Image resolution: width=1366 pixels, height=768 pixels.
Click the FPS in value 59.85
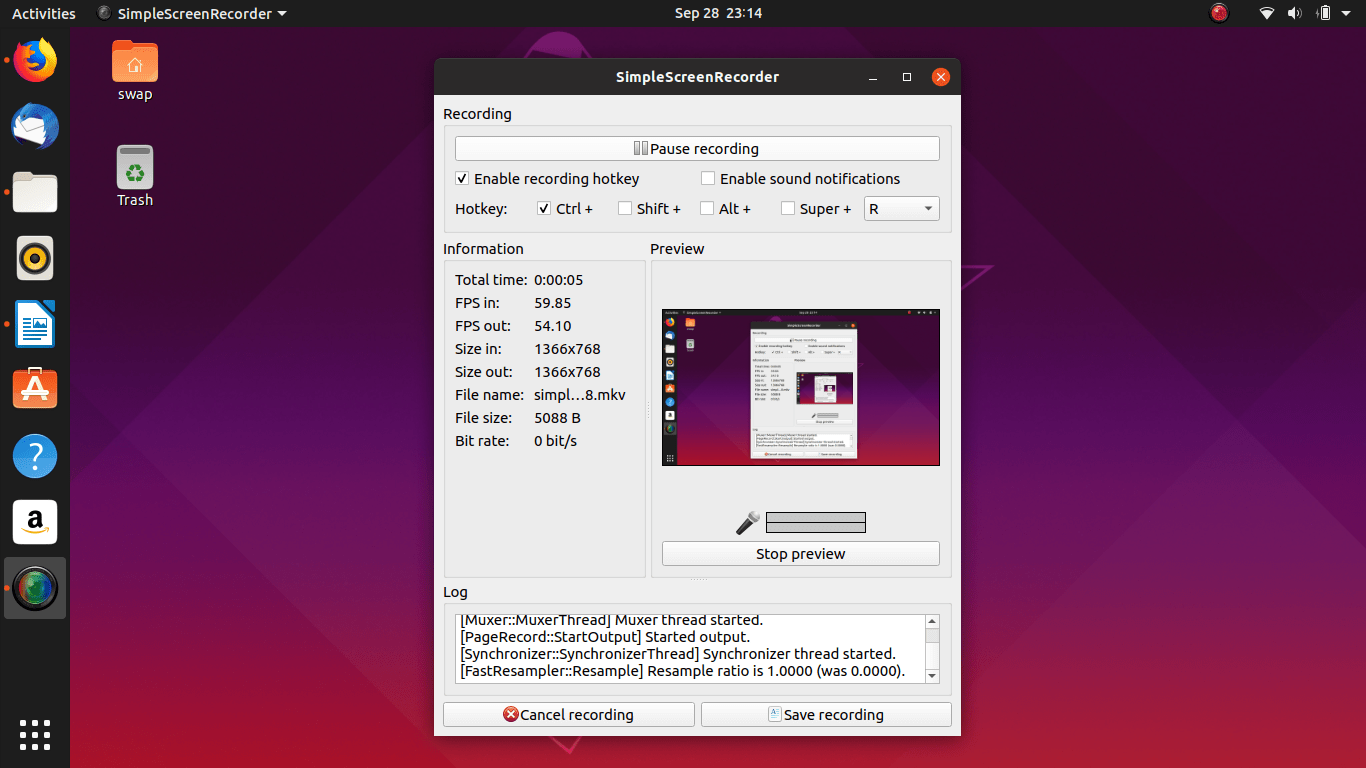[553, 303]
